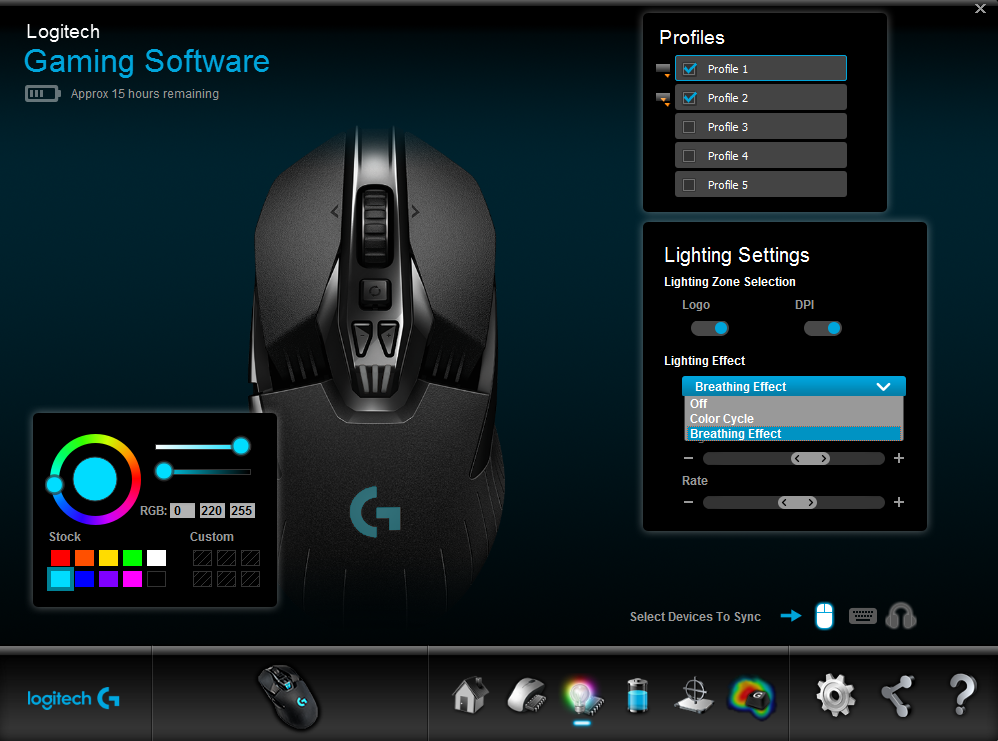This screenshot has height=741, width=998.
Task: Choose Breathing Effect list option
Action: click(794, 434)
